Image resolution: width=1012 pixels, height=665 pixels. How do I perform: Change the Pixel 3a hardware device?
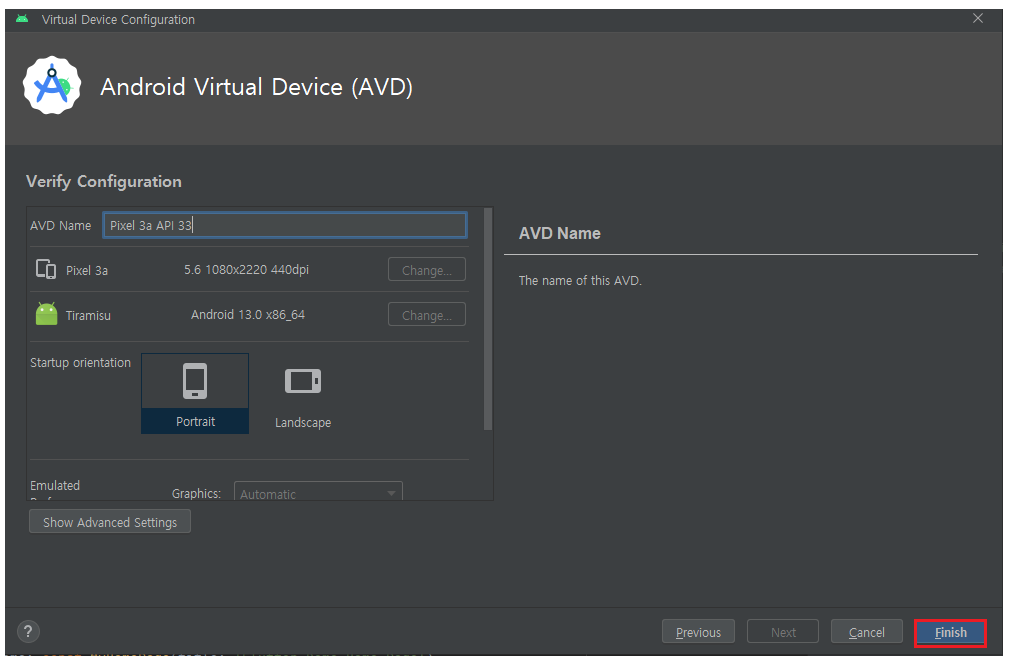tap(427, 270)
